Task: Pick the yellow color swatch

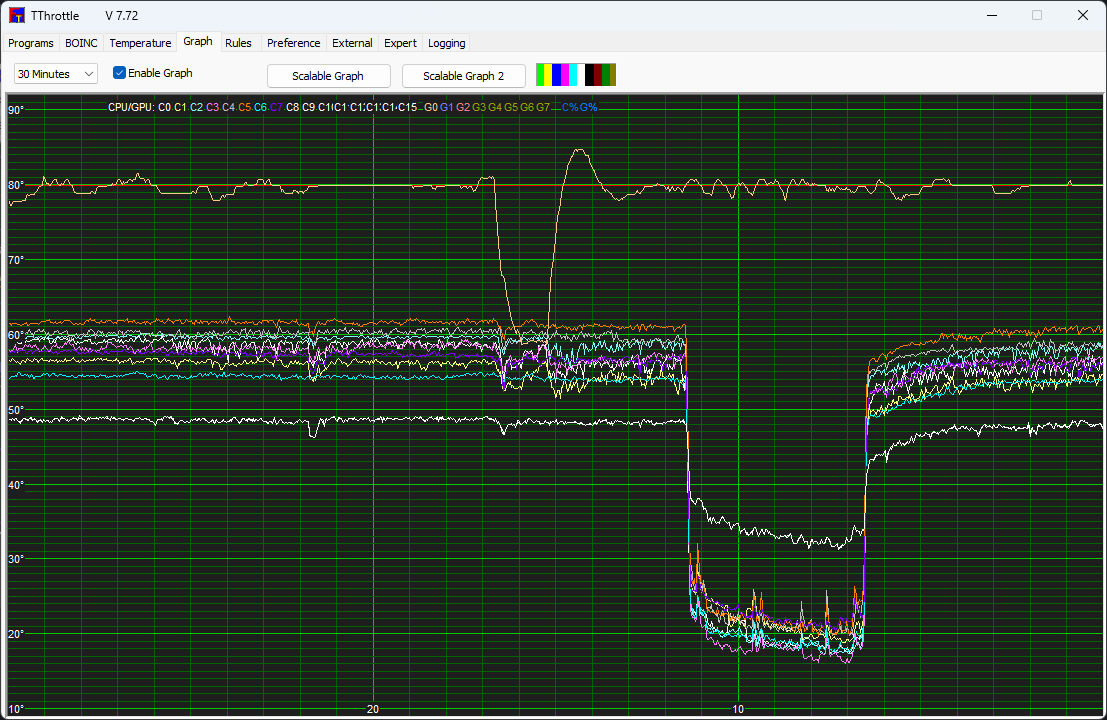Action: [548, 75]
